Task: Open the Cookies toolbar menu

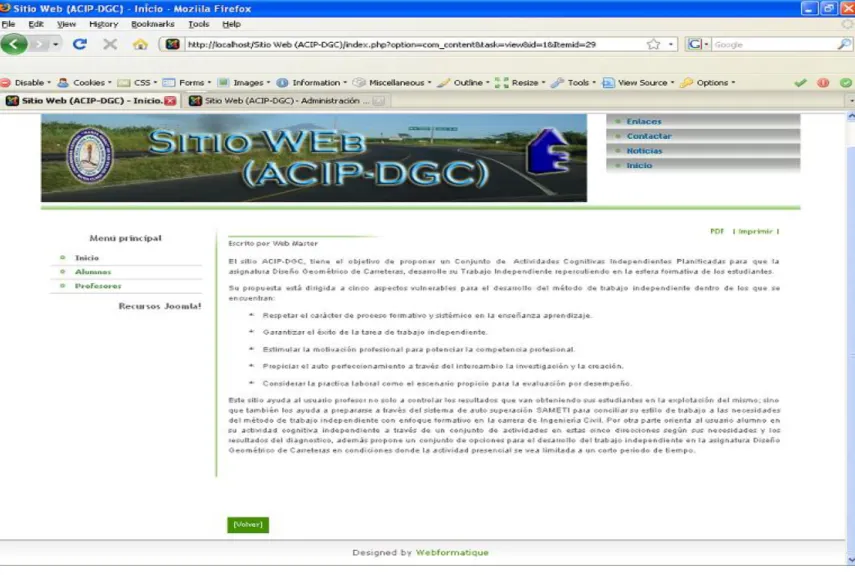Action: pos(85,83)
